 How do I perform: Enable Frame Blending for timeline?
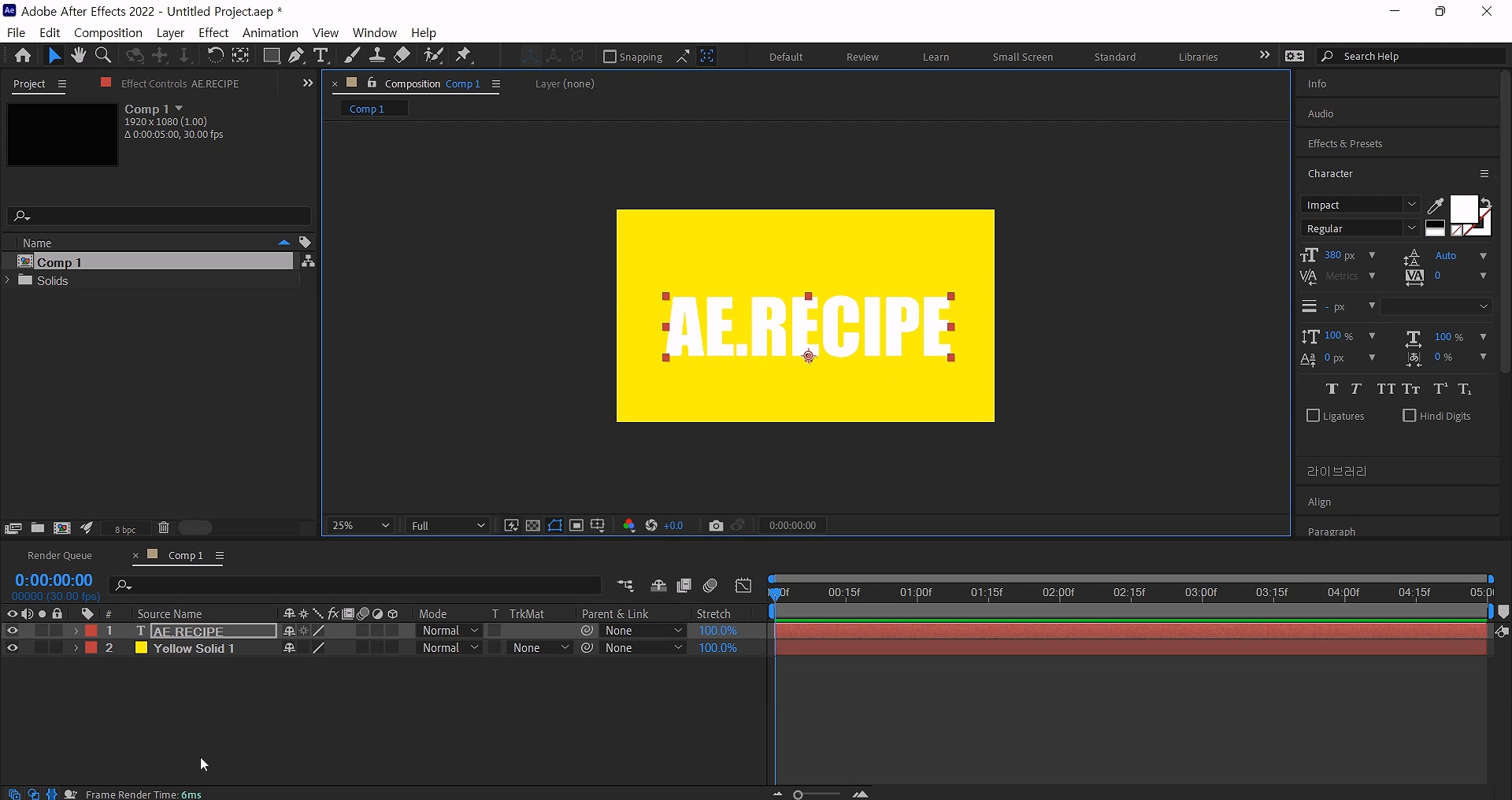pos(684,586)
